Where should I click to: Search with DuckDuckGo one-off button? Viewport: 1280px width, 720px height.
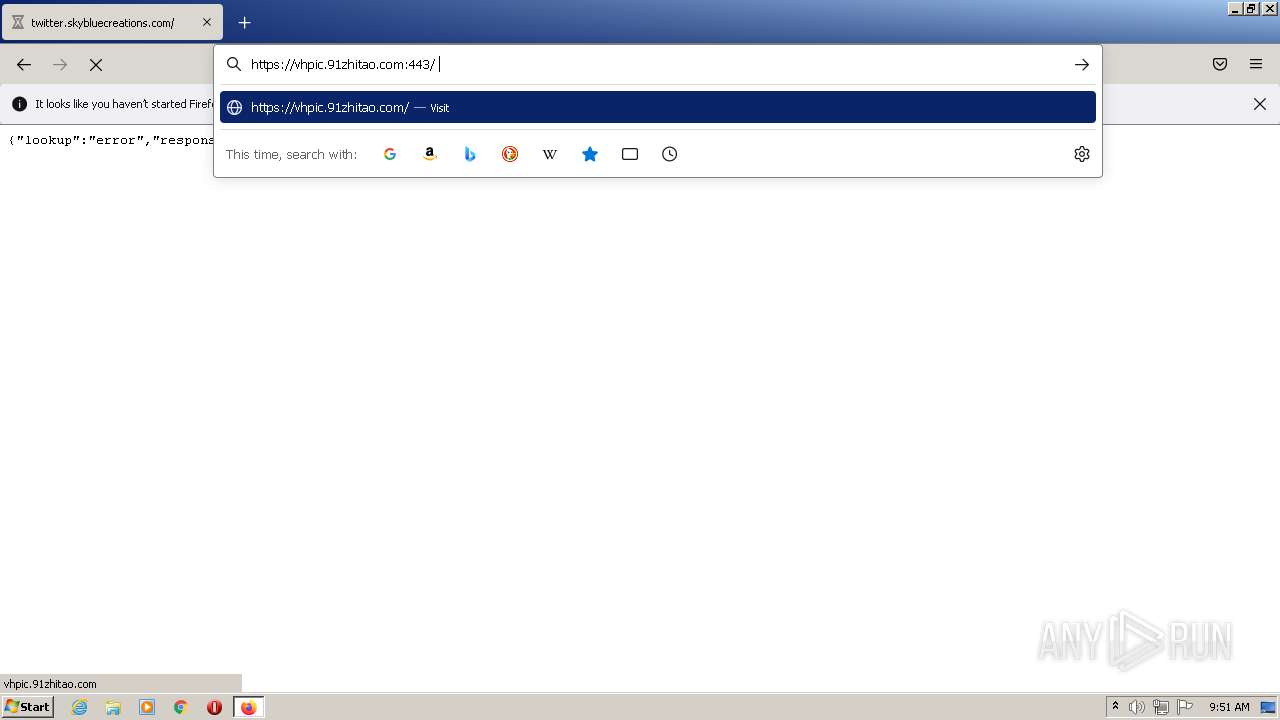[510, 154]
